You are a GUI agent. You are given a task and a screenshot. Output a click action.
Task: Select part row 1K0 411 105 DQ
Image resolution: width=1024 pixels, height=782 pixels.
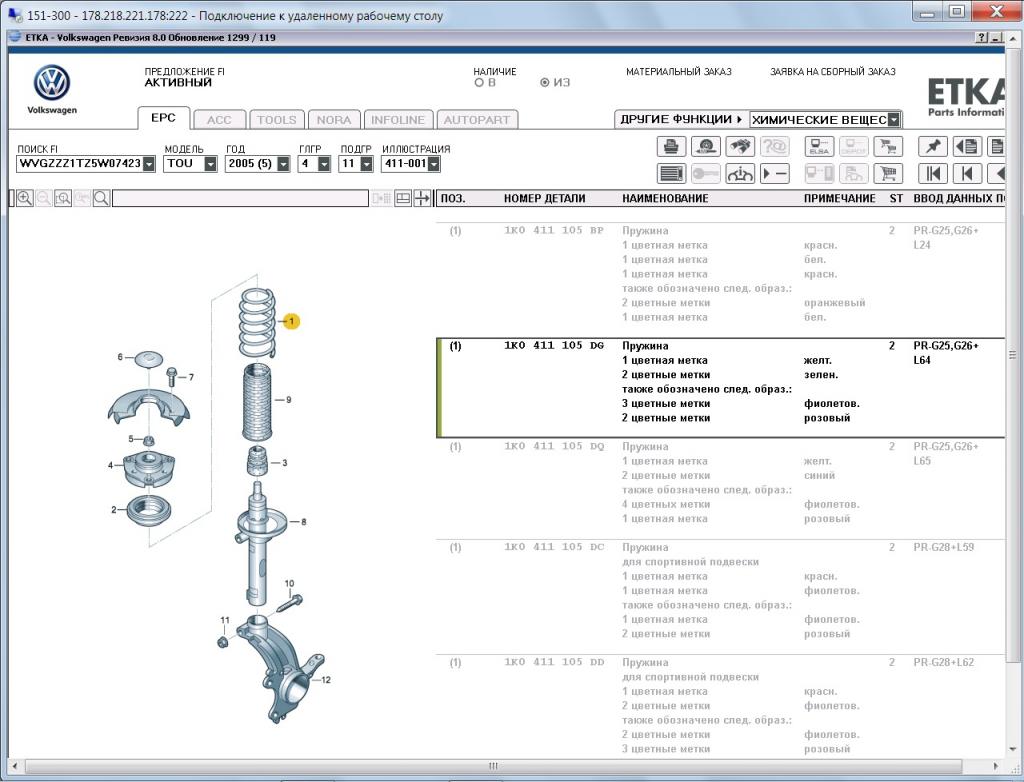(720, 489)
